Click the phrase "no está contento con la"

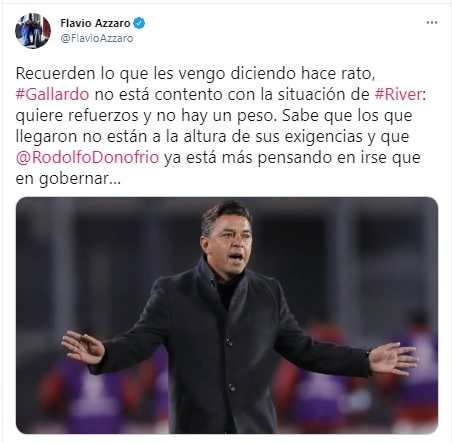pos(183,94)
